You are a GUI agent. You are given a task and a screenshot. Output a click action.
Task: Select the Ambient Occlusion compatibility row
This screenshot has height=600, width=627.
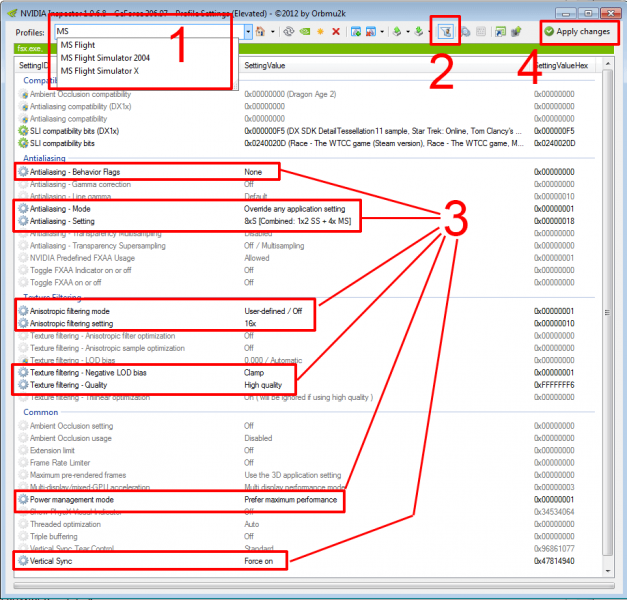click(x=308, y=94)
